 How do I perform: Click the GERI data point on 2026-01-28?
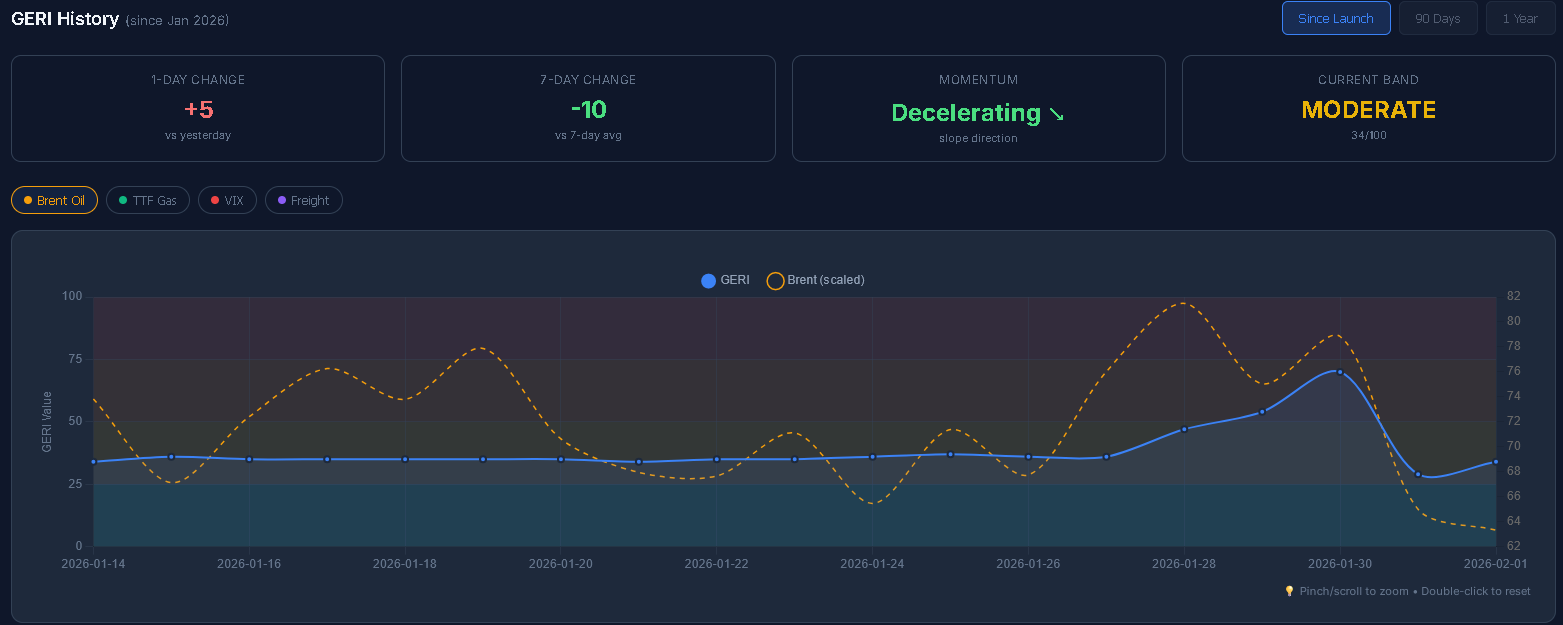(x=1184, y=429)
